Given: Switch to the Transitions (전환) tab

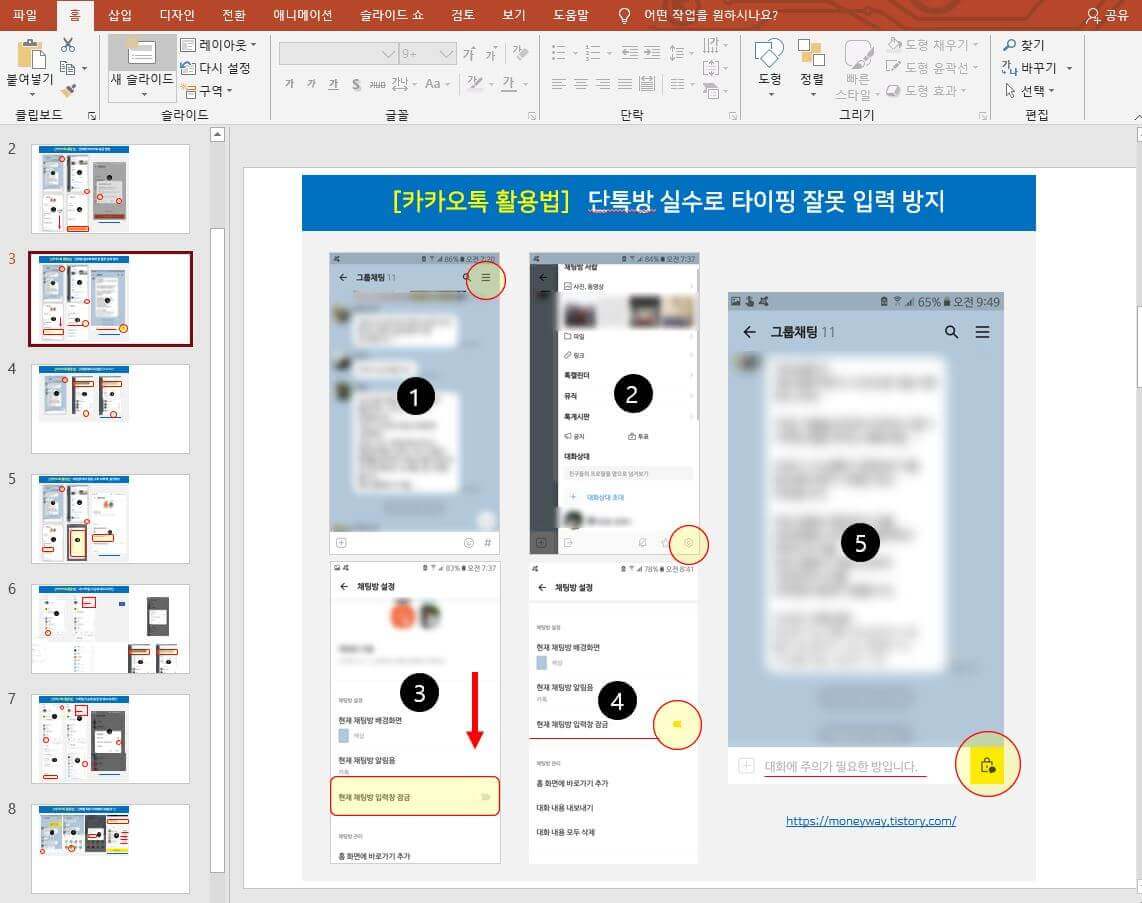Looking at the screenshot, I should pos(234,15).
